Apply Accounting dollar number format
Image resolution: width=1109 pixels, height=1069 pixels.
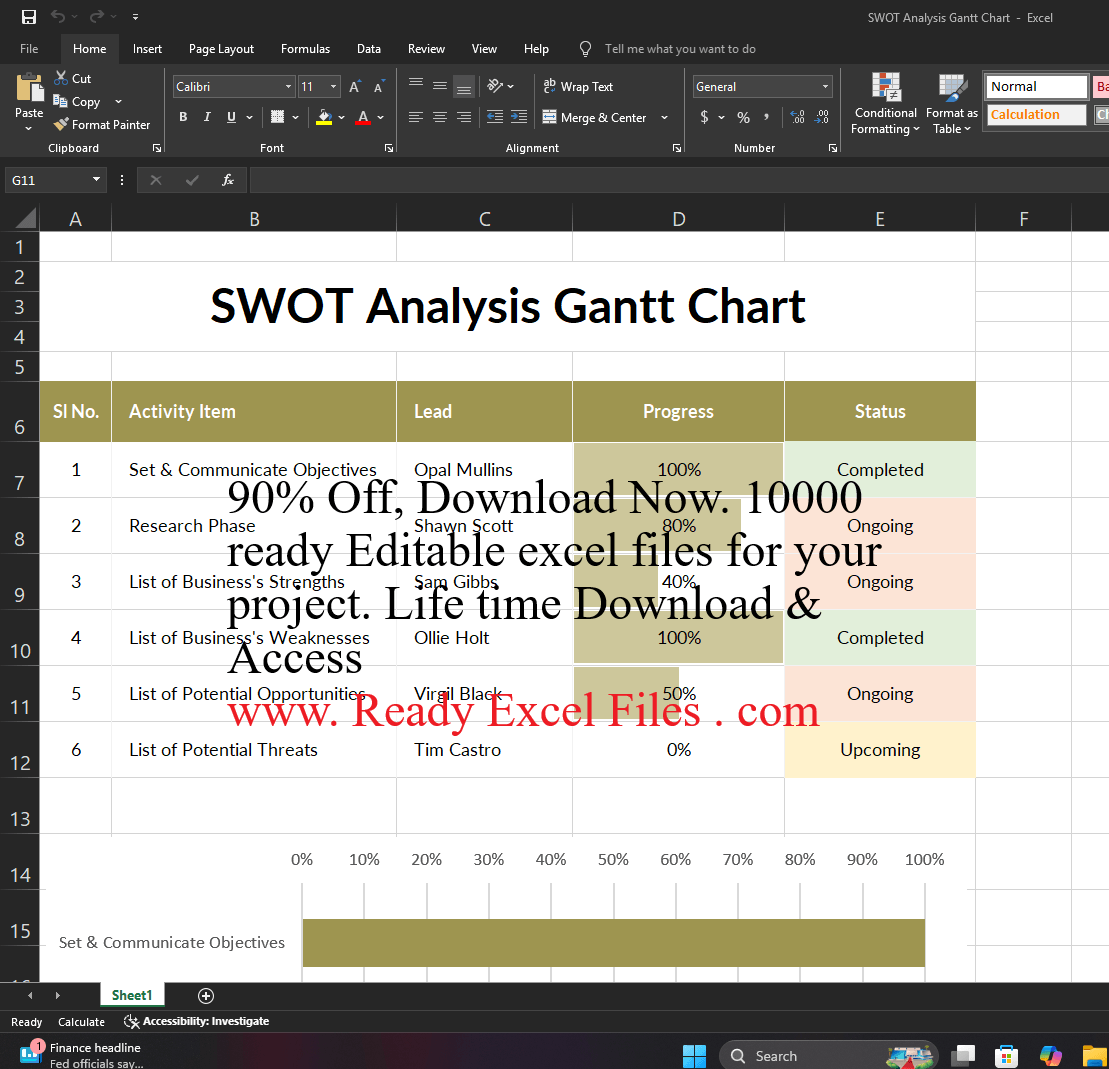point(704,117)
